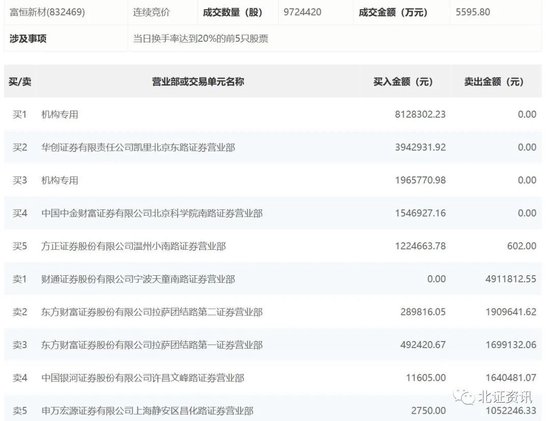Select sell amount 4911812.55
Viewport: 550px width, 421px height.
point(511,279)
